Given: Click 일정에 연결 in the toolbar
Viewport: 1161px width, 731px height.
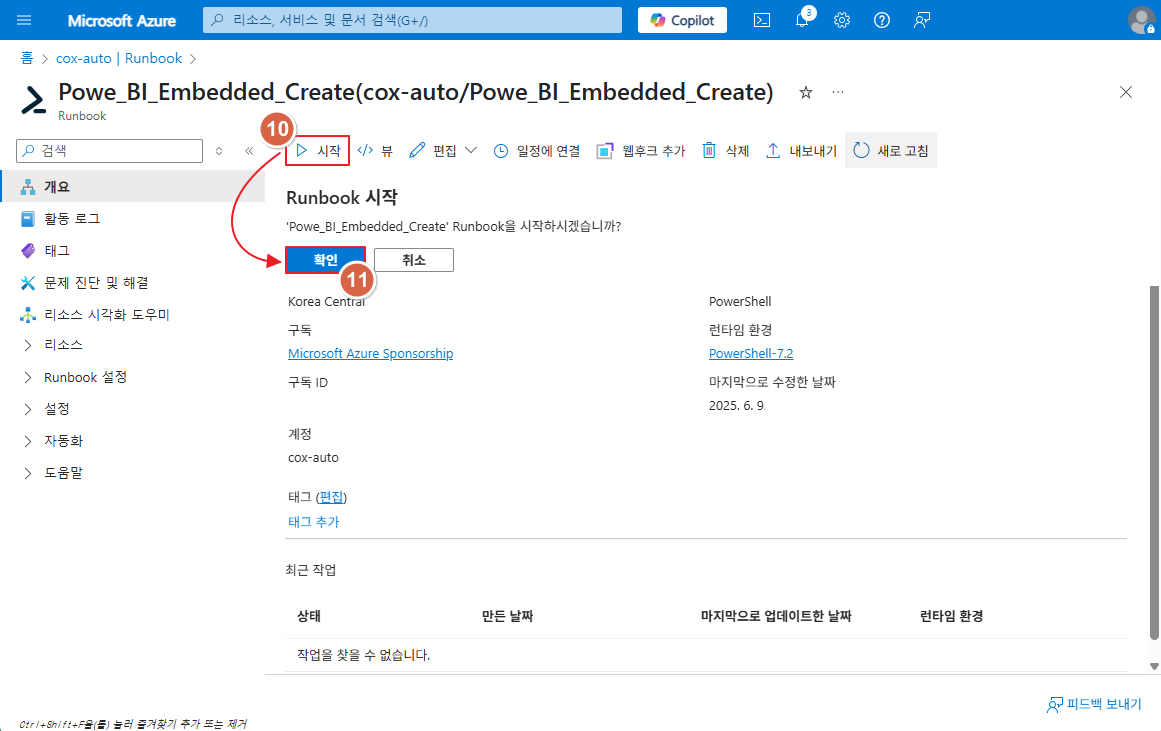Looking at the screenshot, I should [537, 150].
